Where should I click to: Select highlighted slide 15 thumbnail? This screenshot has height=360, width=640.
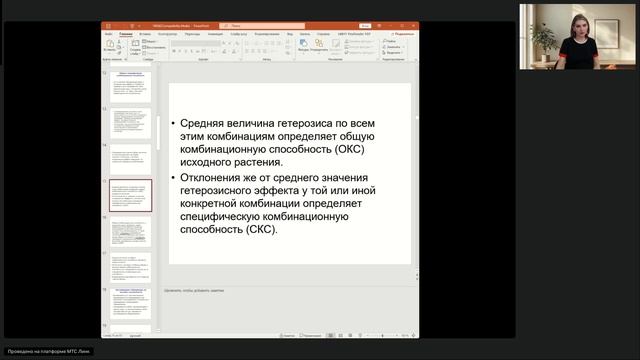click(x=131, y=196)
